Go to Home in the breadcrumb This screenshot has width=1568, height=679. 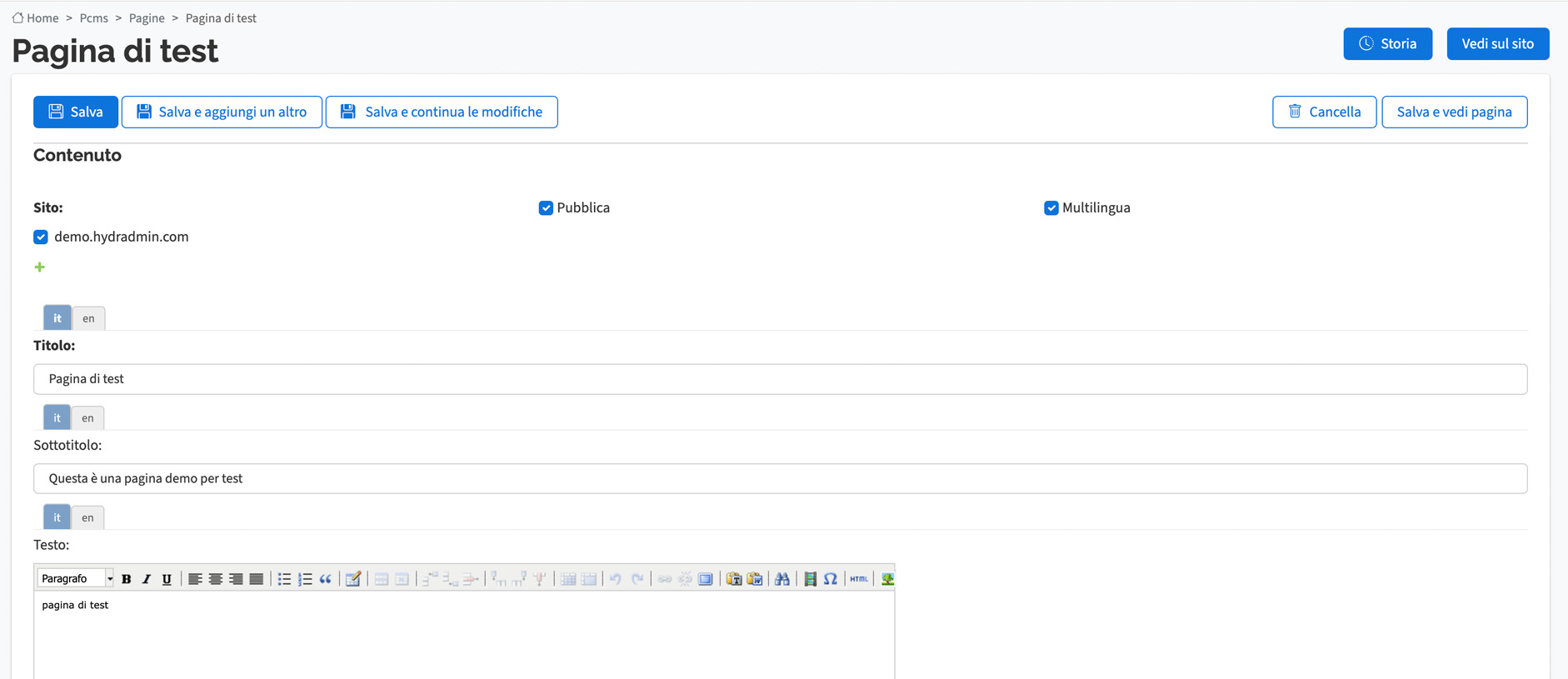point(42,18)
